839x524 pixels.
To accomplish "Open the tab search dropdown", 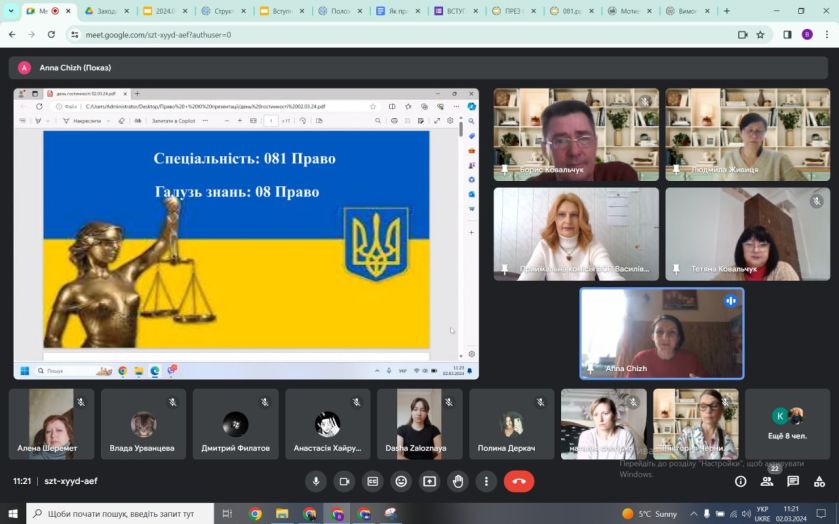I will 11,11.
